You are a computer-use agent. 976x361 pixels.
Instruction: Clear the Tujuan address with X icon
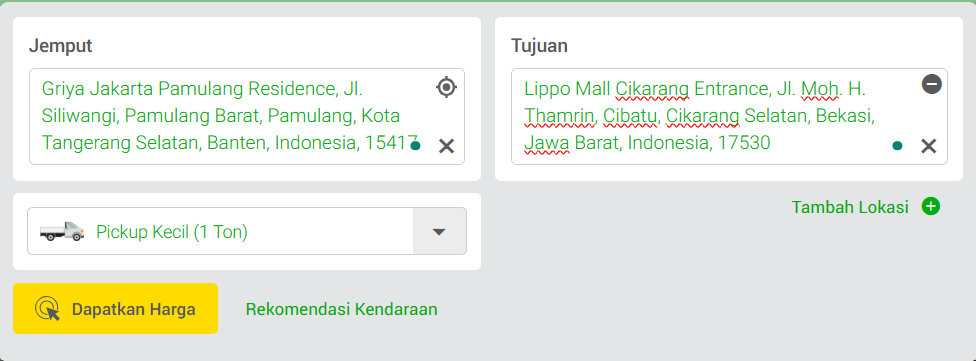point(928,146)
